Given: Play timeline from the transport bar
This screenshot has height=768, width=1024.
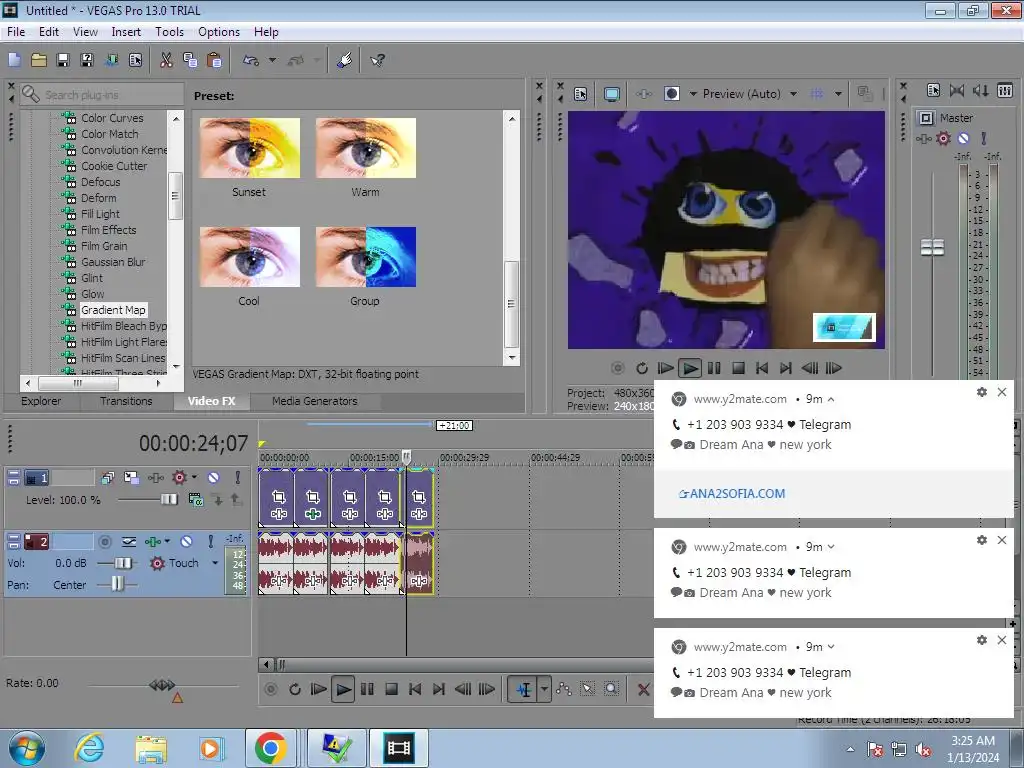Looking at the screenshot, I should point(343,689).
